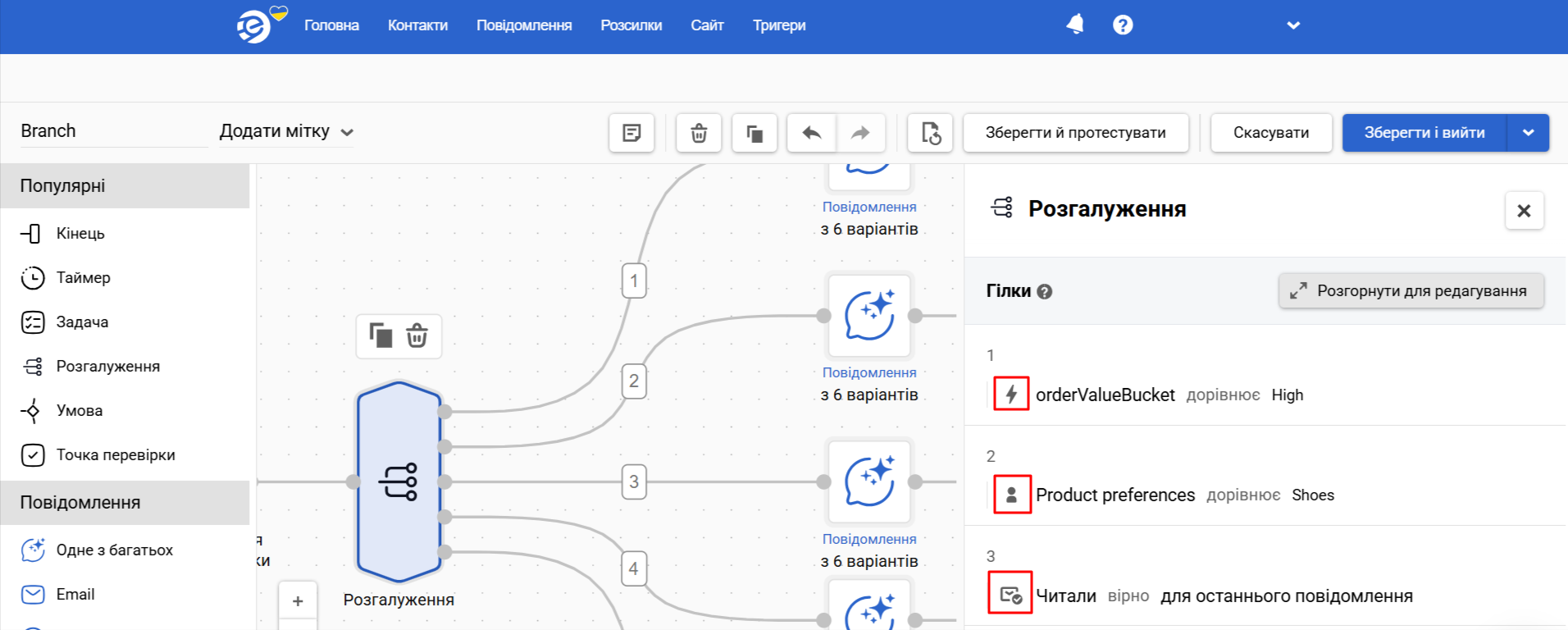Select Читали condition text
This screenshot has height=630, width=1568.
1066,596
